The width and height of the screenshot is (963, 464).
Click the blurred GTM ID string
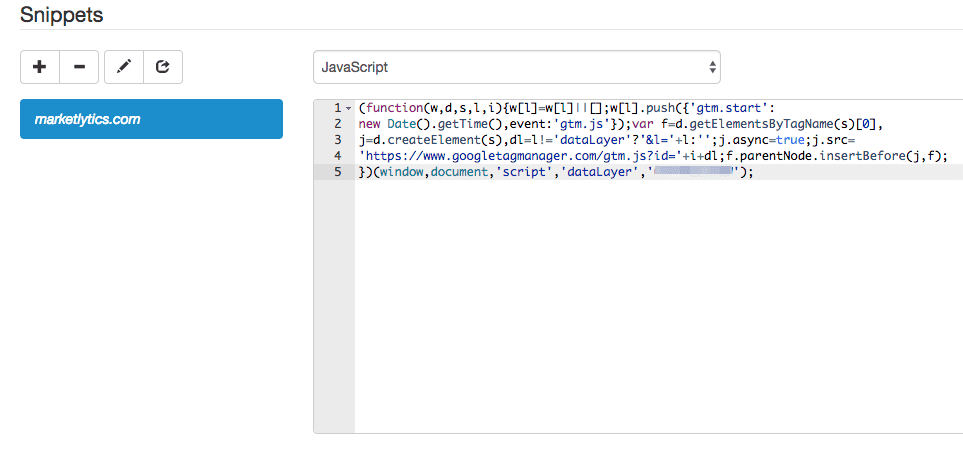tap(693, 172)
